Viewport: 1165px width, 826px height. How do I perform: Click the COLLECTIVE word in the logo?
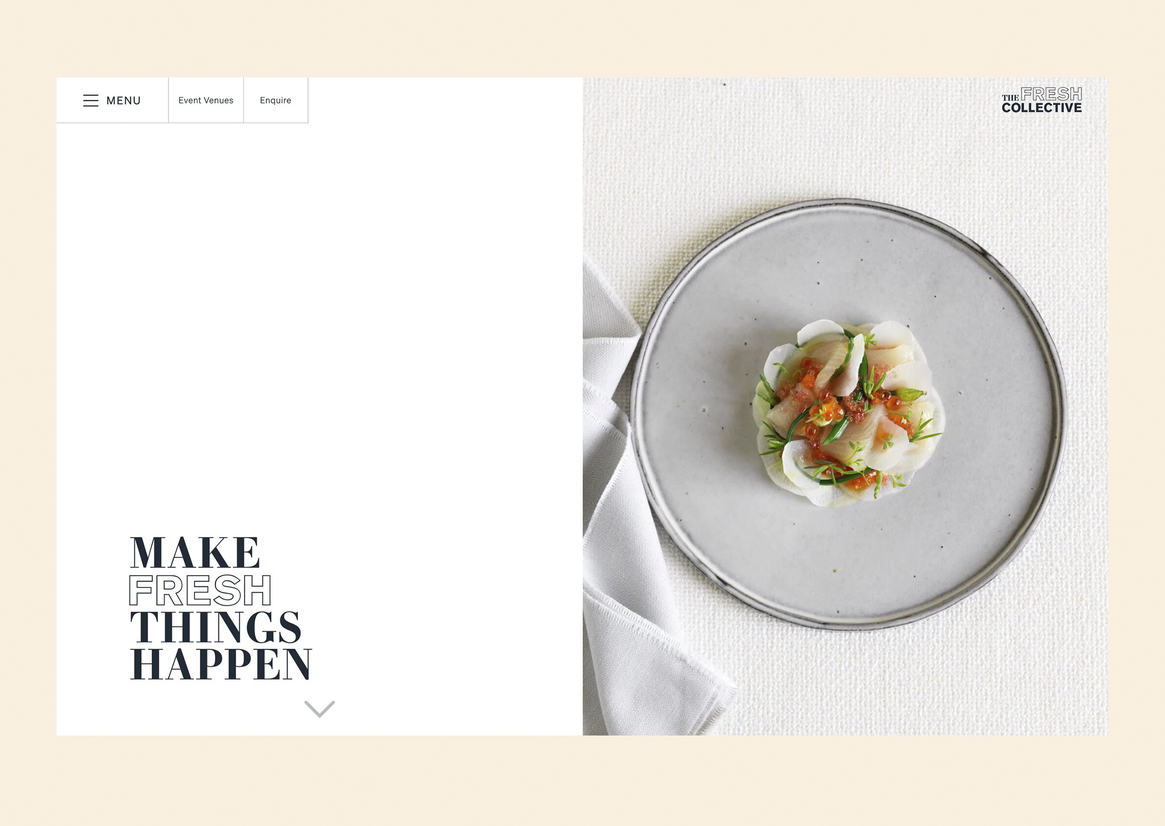[1042, 108]
